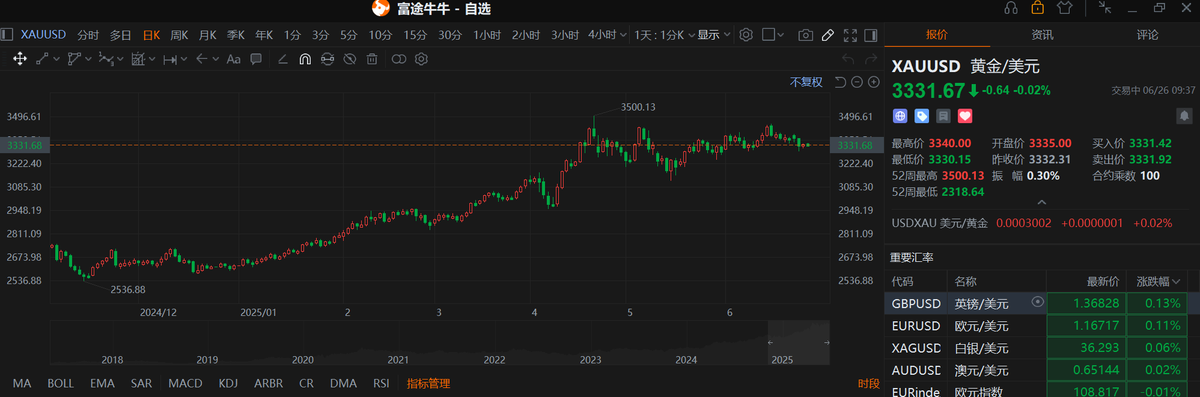Open 指标管理 indicator management
1200x397 pixels.
[428, 383]
